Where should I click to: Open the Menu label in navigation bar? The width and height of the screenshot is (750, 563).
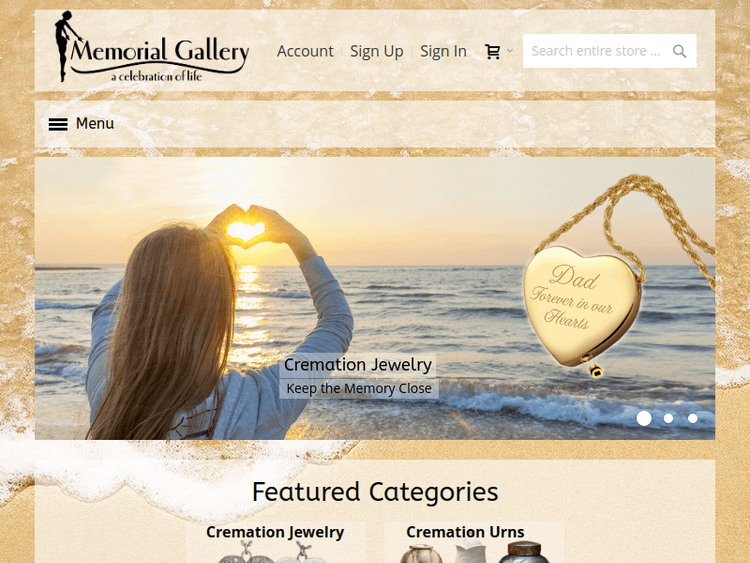pos(95,123)
